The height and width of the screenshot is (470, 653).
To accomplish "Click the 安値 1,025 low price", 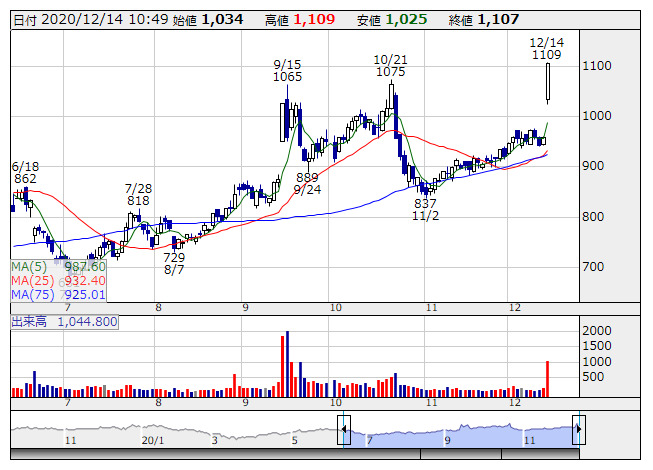I will click(x=392, y=20).
